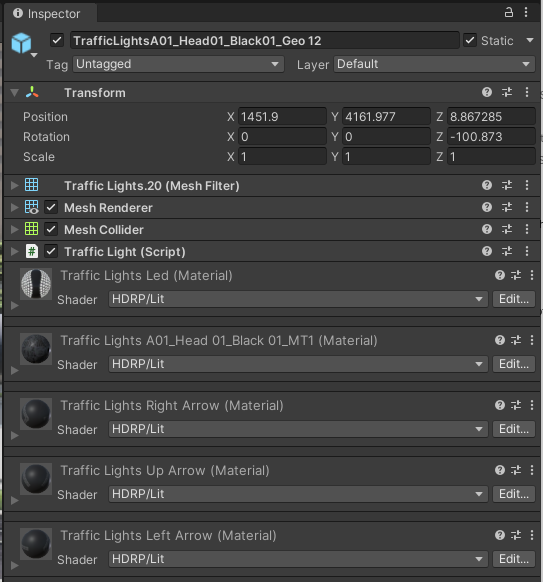The width and height of the screenshot is (543, 582).
Task: Click the Traffic Light script icon
Action: click(x=32, y=251)
